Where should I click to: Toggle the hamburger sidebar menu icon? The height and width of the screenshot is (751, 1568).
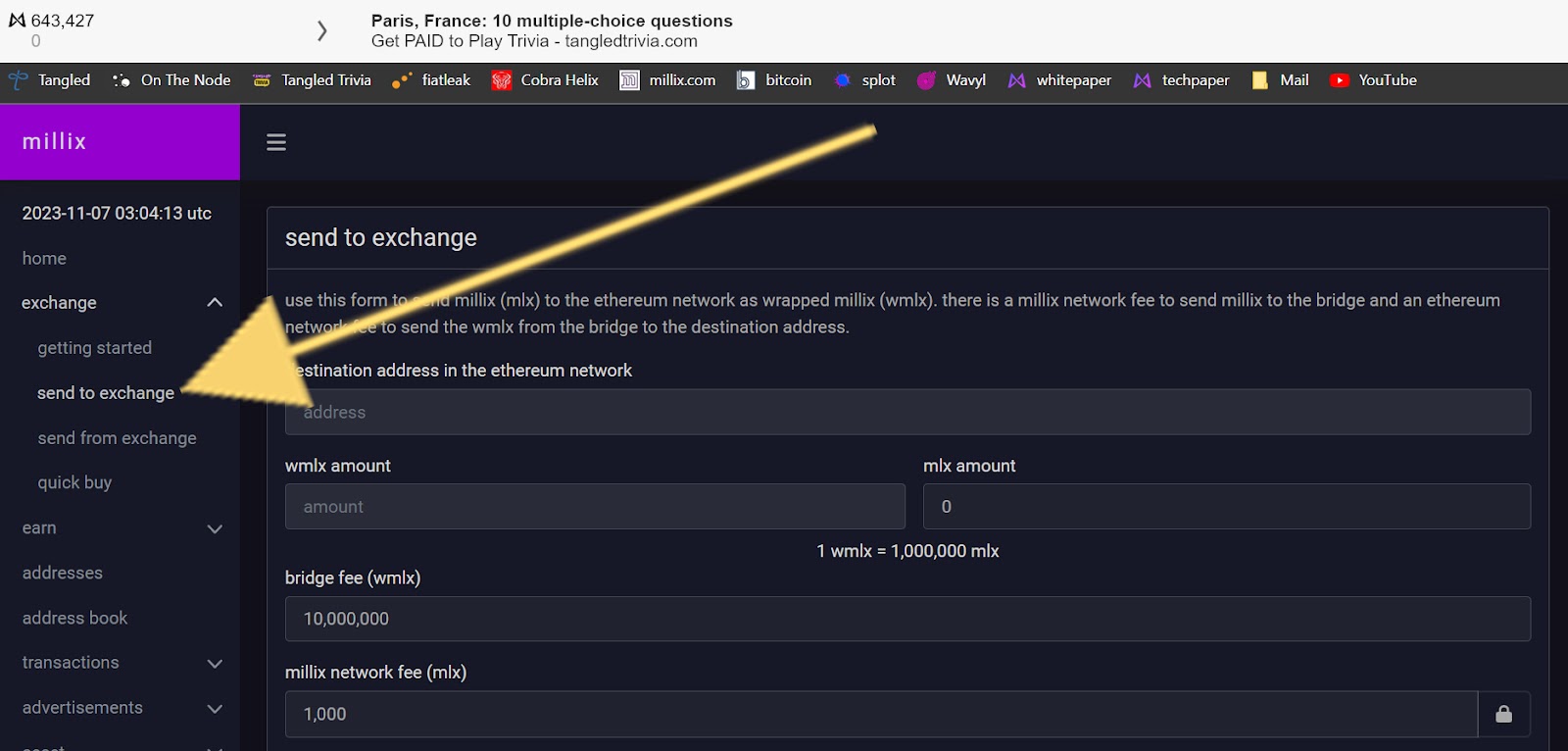click(276, 142)
